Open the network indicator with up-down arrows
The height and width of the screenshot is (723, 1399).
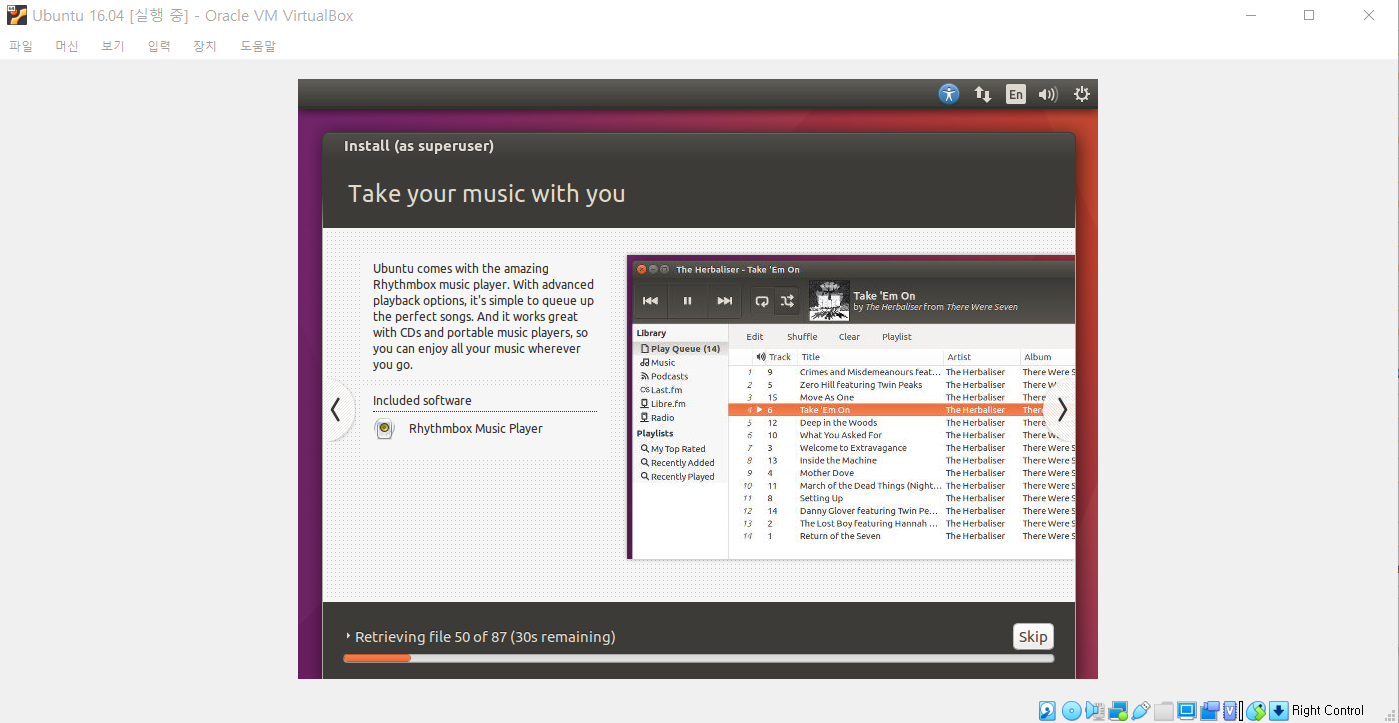[983, 95]
